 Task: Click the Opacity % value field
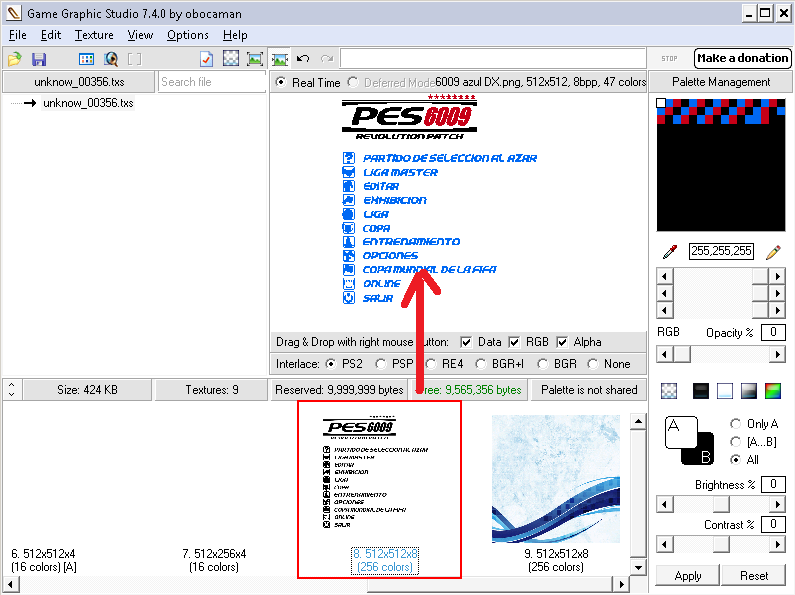tap(773, 332)
